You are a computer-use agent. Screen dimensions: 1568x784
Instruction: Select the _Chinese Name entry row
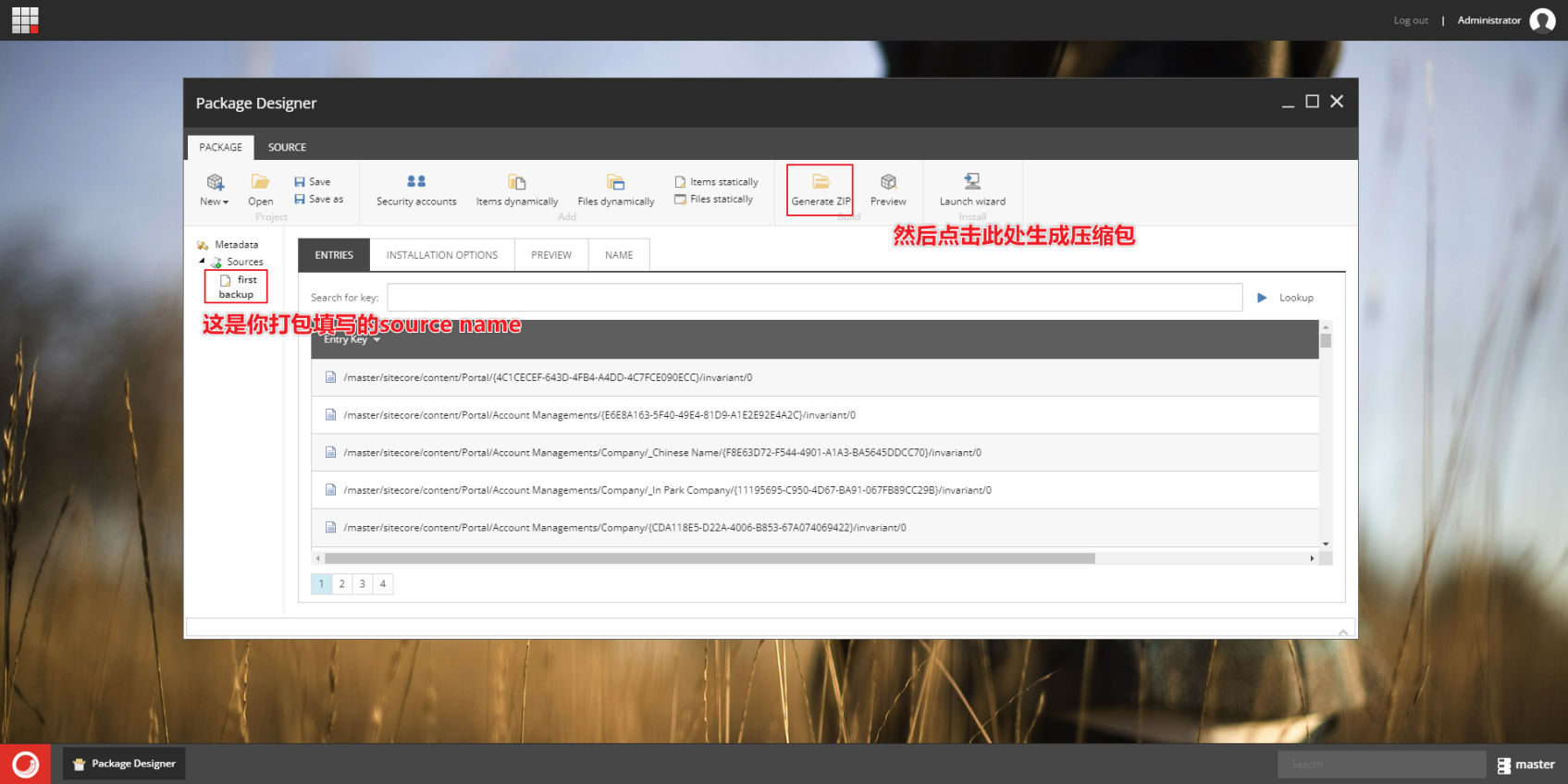click(x=815, y=453)
